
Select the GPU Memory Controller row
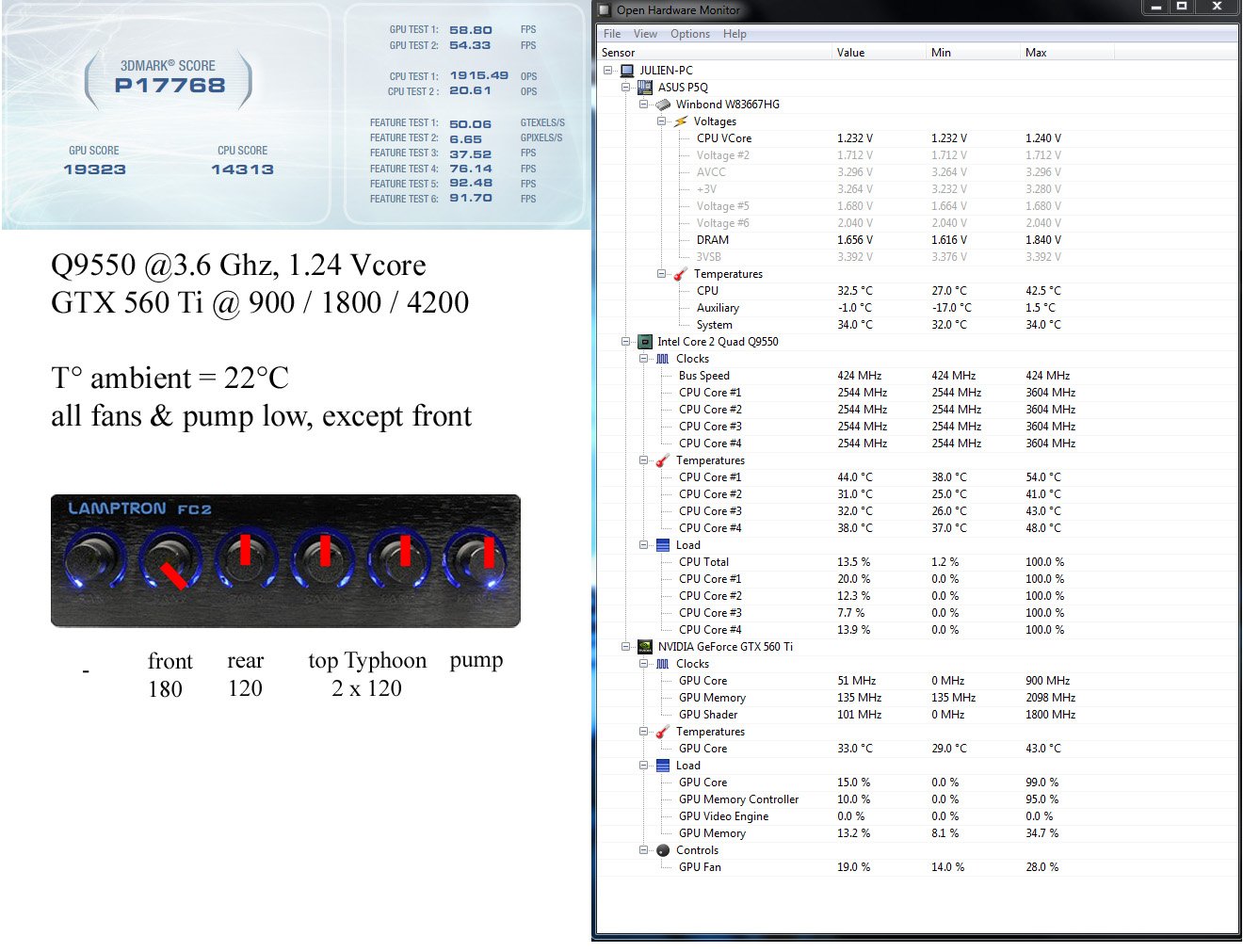918,799
